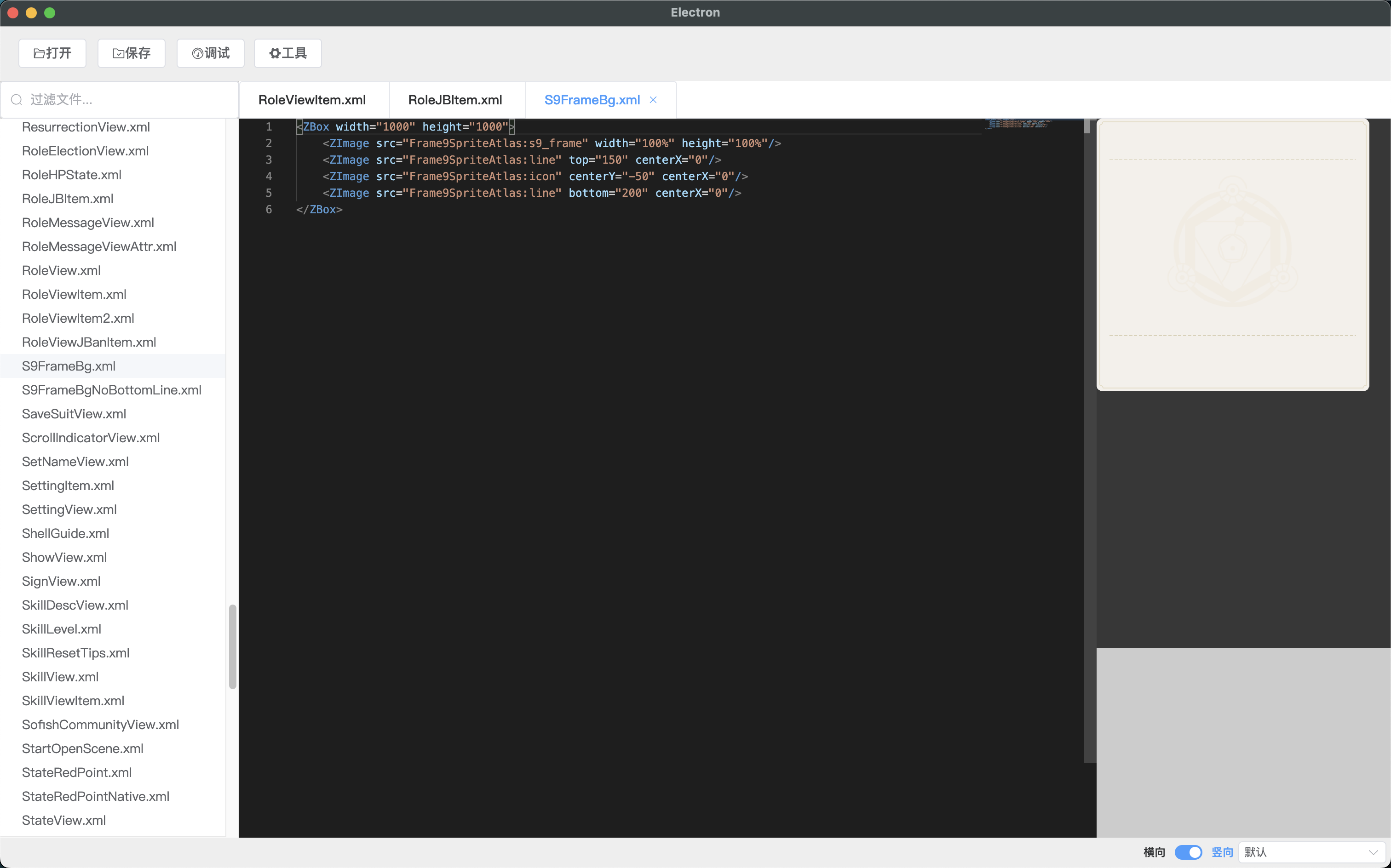Switch to the RoleViewItem.xml tab
The image size is (1391, 868).
(x=312, y=100)
